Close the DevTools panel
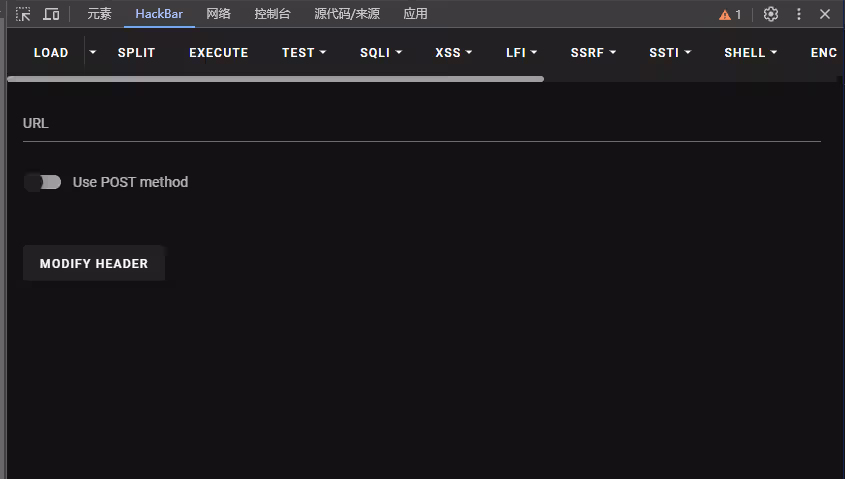 (x=825, y=14)
